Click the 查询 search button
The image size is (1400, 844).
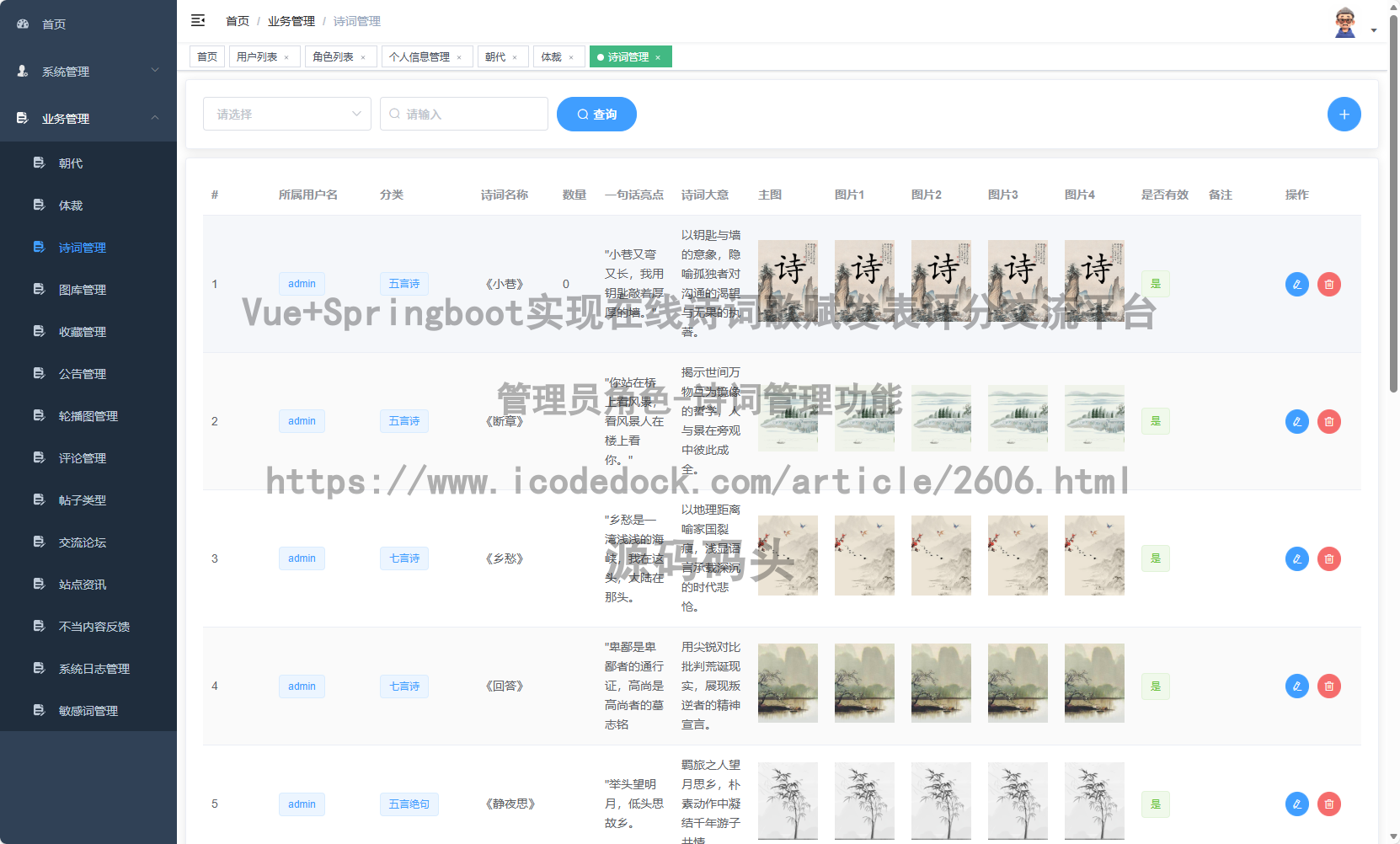pyautogui.click(x=596, y=114)
